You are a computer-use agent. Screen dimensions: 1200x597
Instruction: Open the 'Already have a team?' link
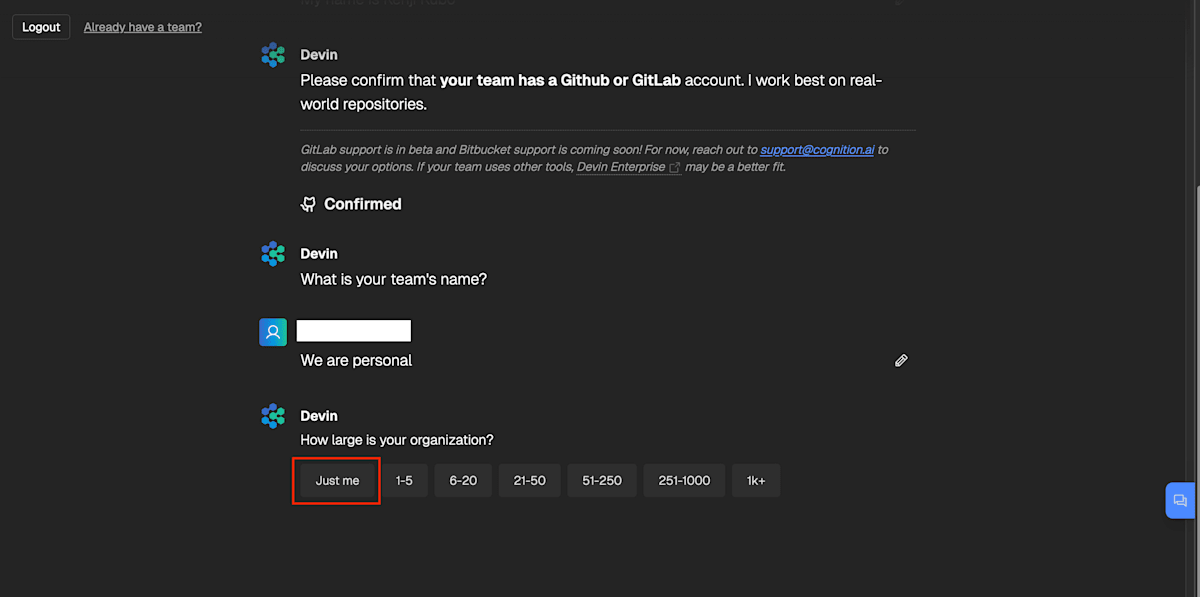point(143,27)
